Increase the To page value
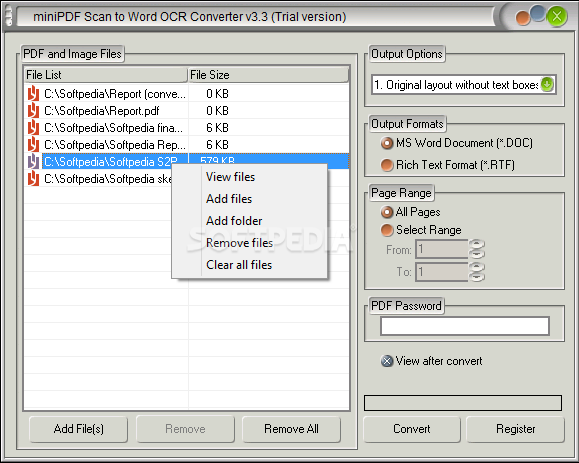579x463 pixels. [x=477, y=267]
